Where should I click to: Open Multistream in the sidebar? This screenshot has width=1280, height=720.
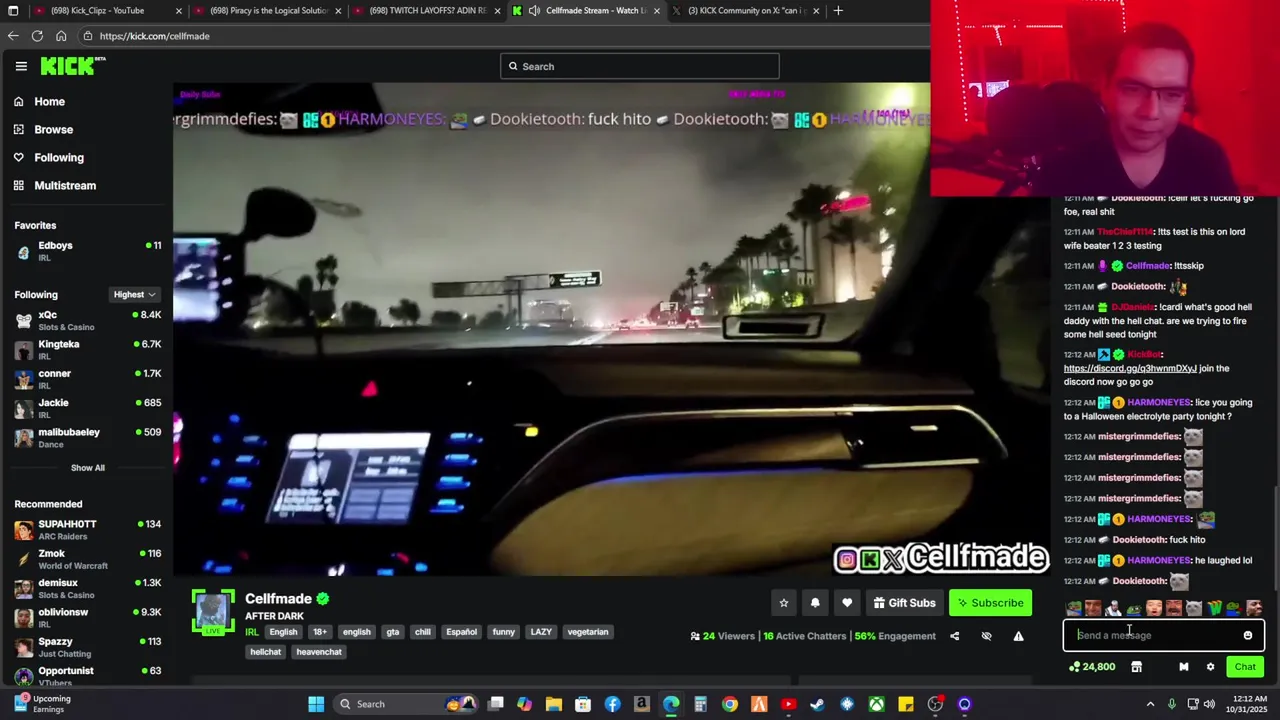coord(65,186)
